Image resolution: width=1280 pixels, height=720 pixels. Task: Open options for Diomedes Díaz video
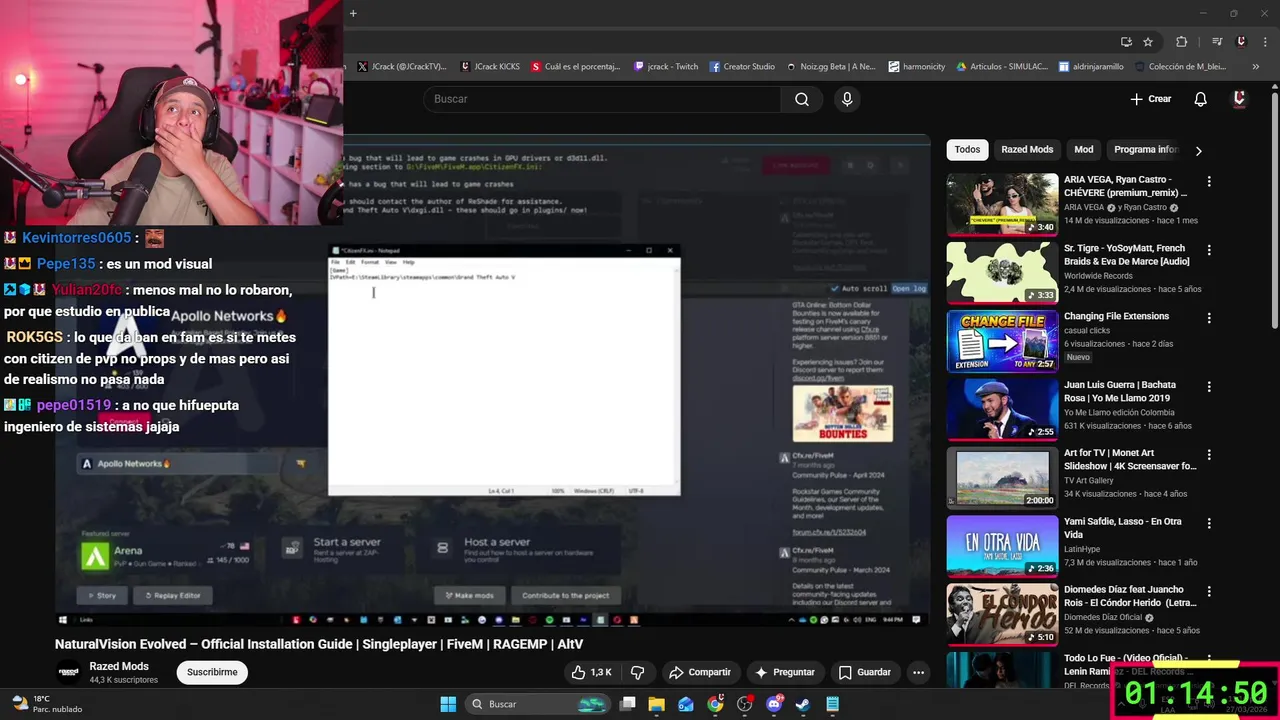[1209, 592]
